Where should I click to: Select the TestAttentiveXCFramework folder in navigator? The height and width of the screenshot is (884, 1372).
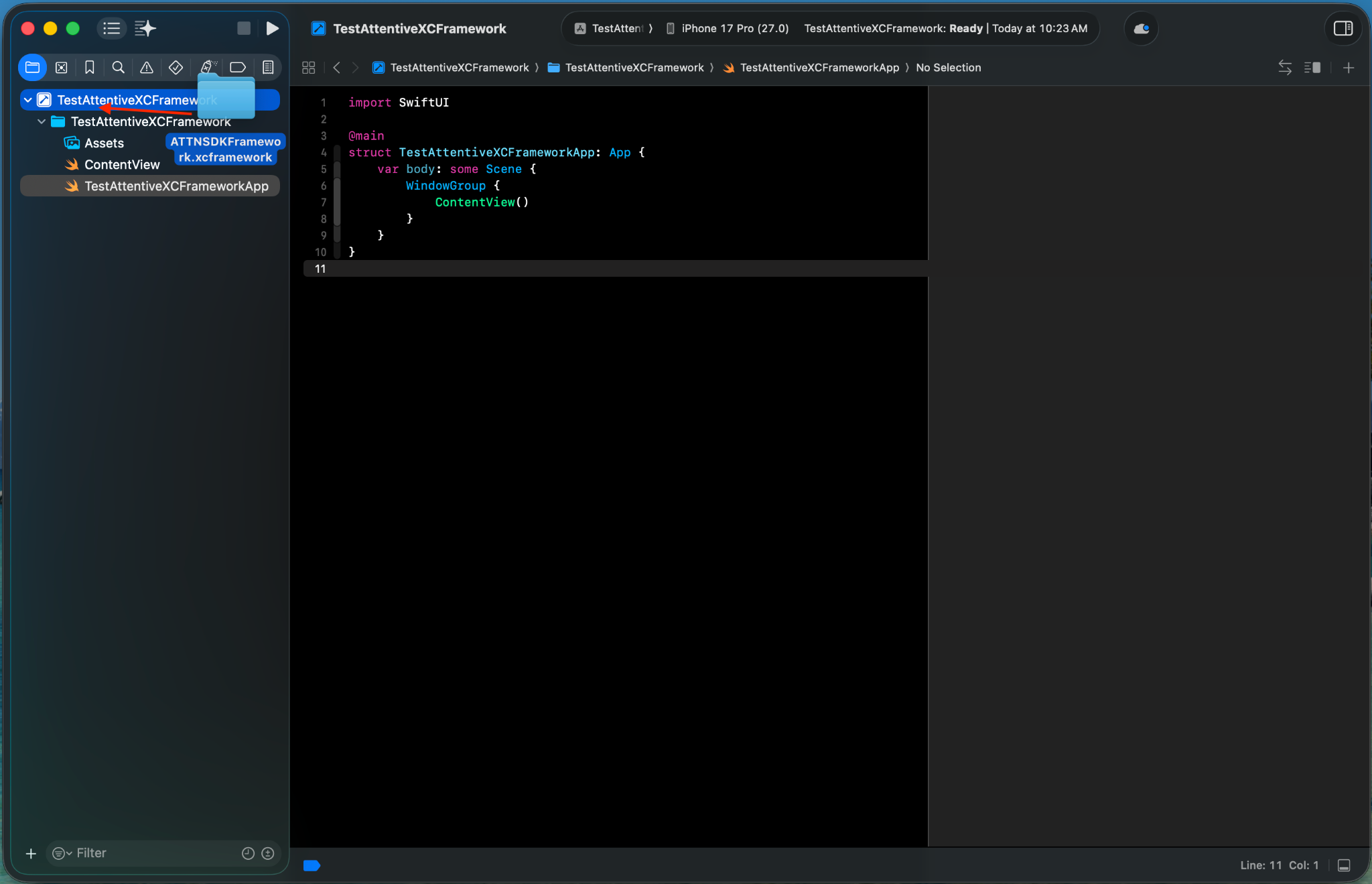[x=150, y=121]
